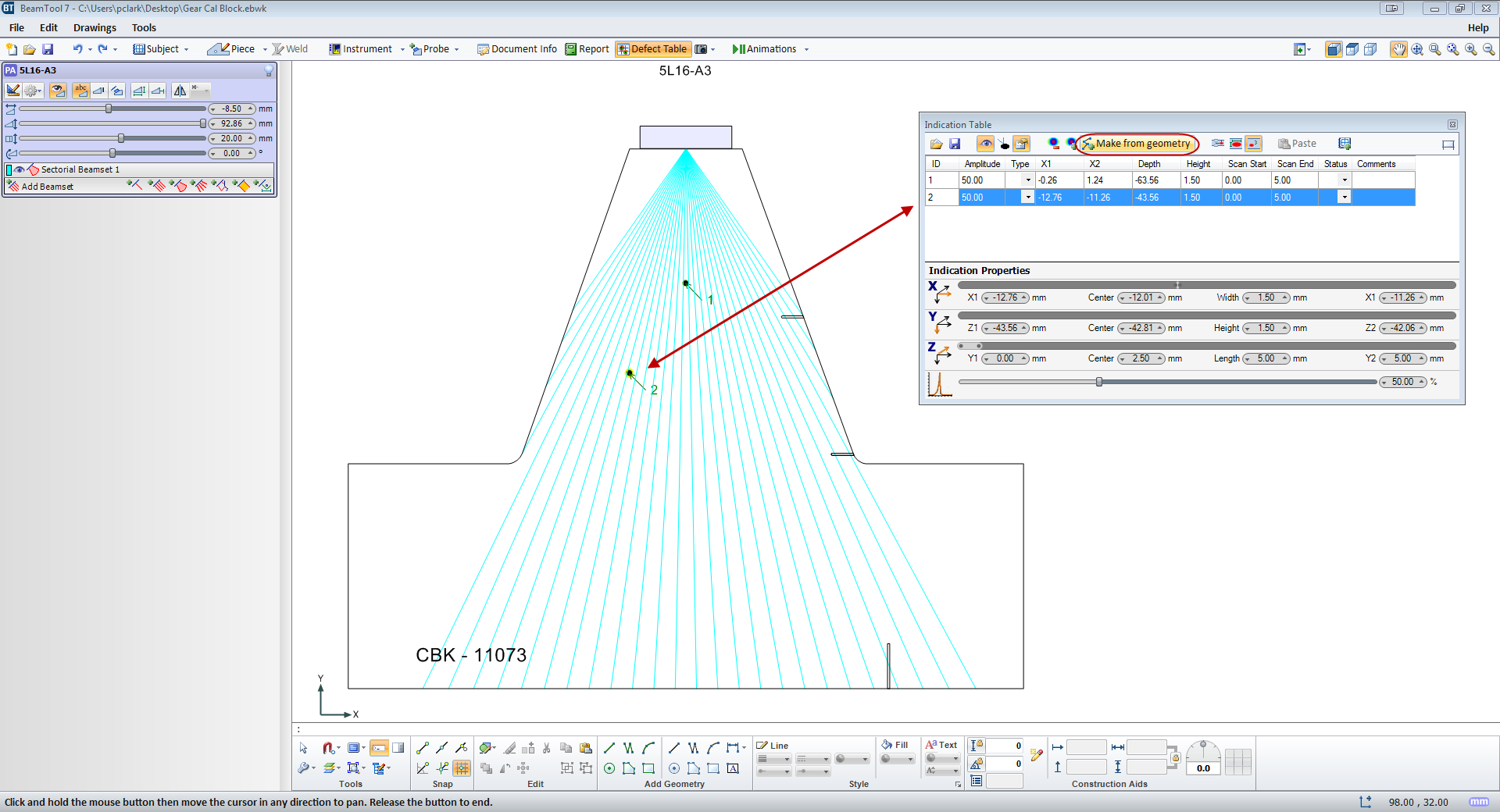Expand the Probe dropdown in main toolbar
This screenshot has width=1500, height=812.
coord(456,48)
